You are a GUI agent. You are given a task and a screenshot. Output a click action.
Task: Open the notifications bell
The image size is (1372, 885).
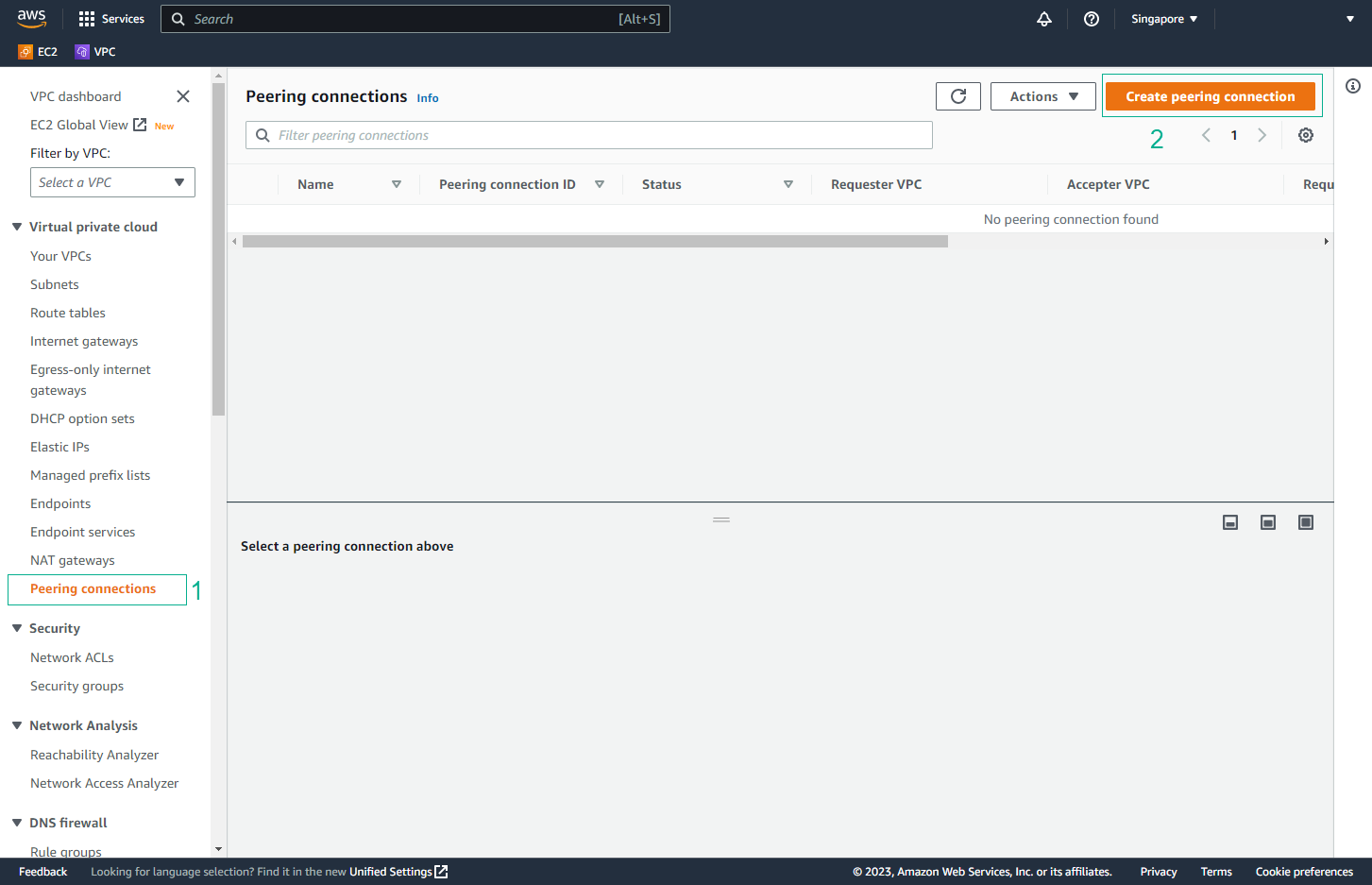1044,19
